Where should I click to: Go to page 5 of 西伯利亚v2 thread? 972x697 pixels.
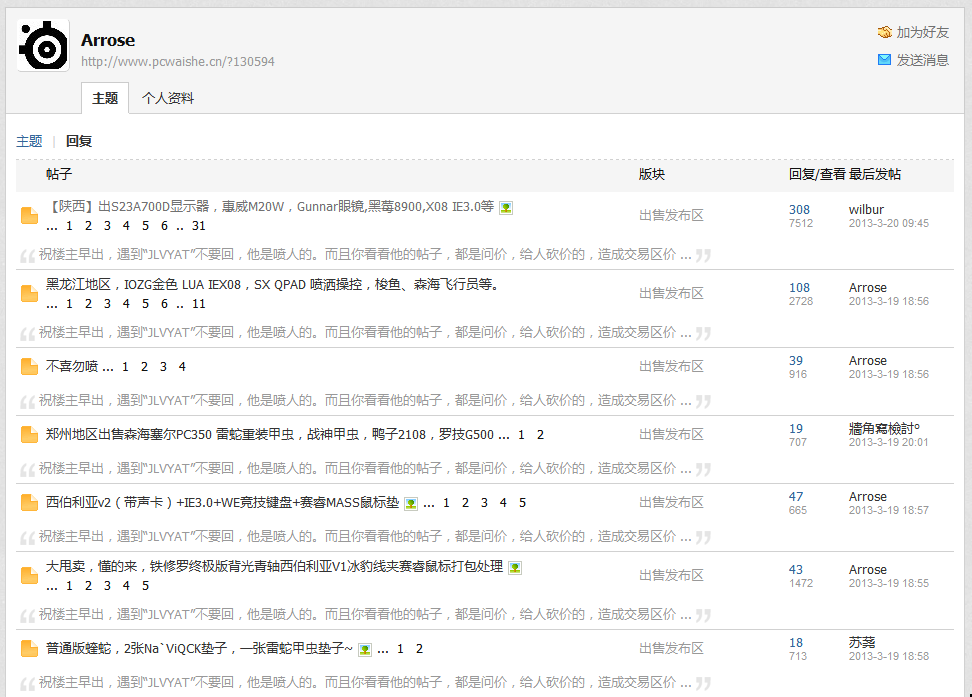[523, 502]
